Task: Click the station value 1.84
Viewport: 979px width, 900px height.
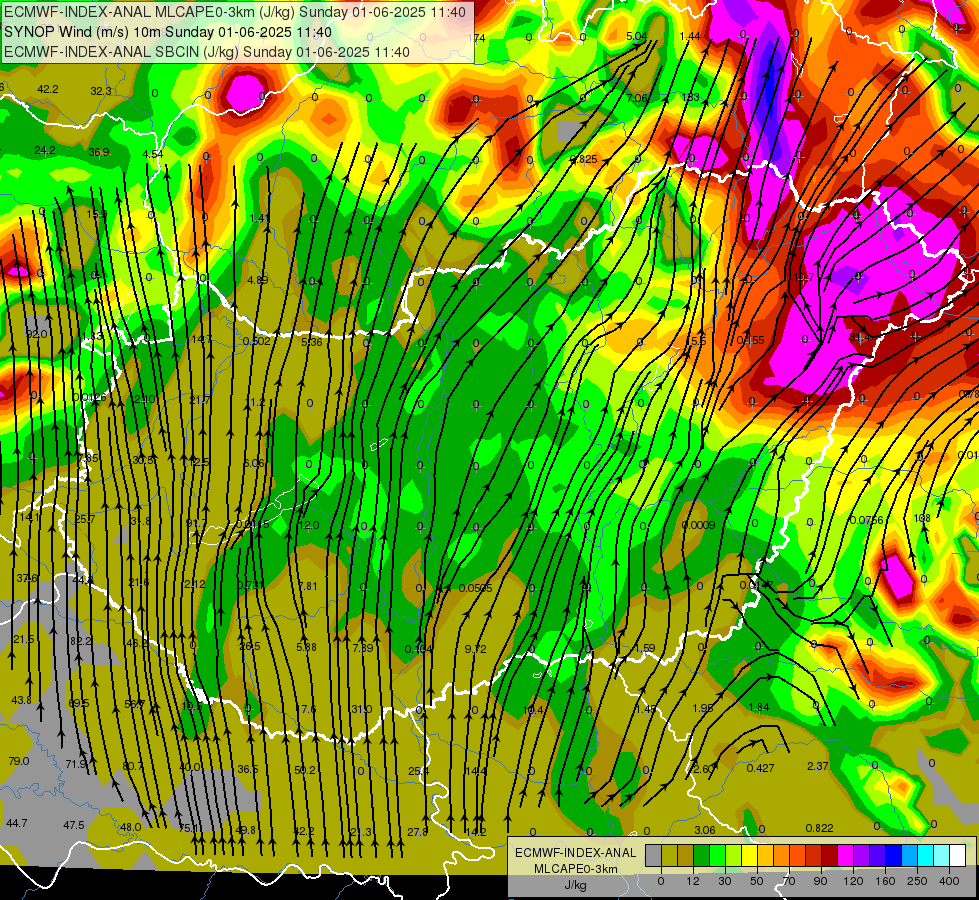Action: (759, 707)
